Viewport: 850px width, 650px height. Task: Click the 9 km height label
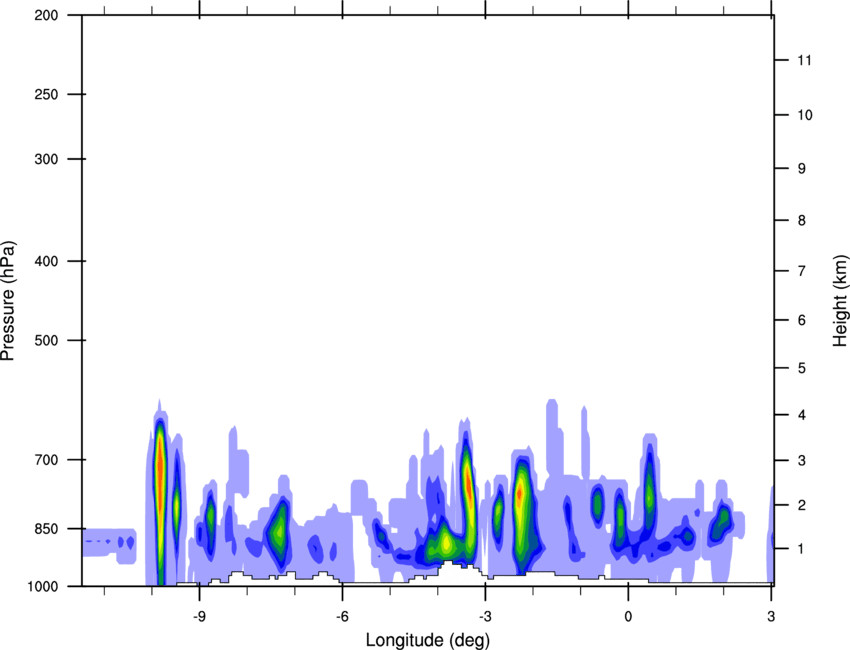802,169
